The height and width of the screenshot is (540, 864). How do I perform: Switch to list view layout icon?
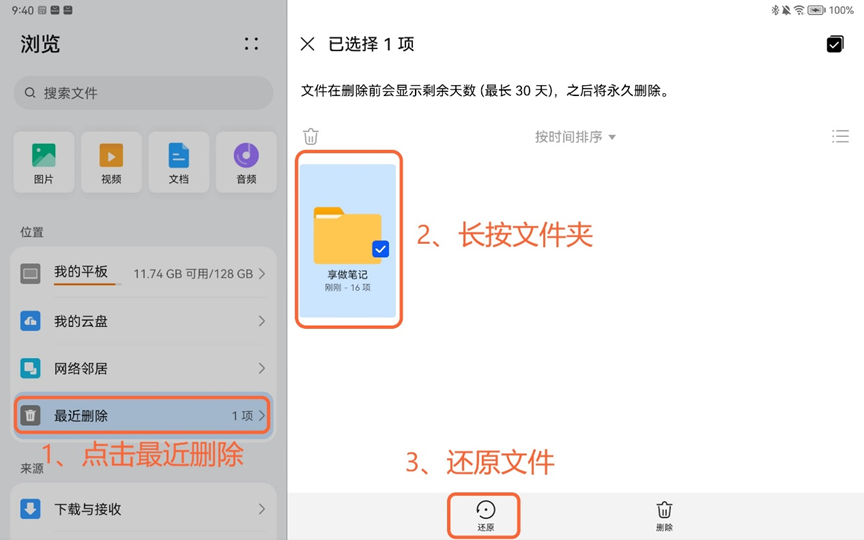pyautogui.click(x=840, y=137)
